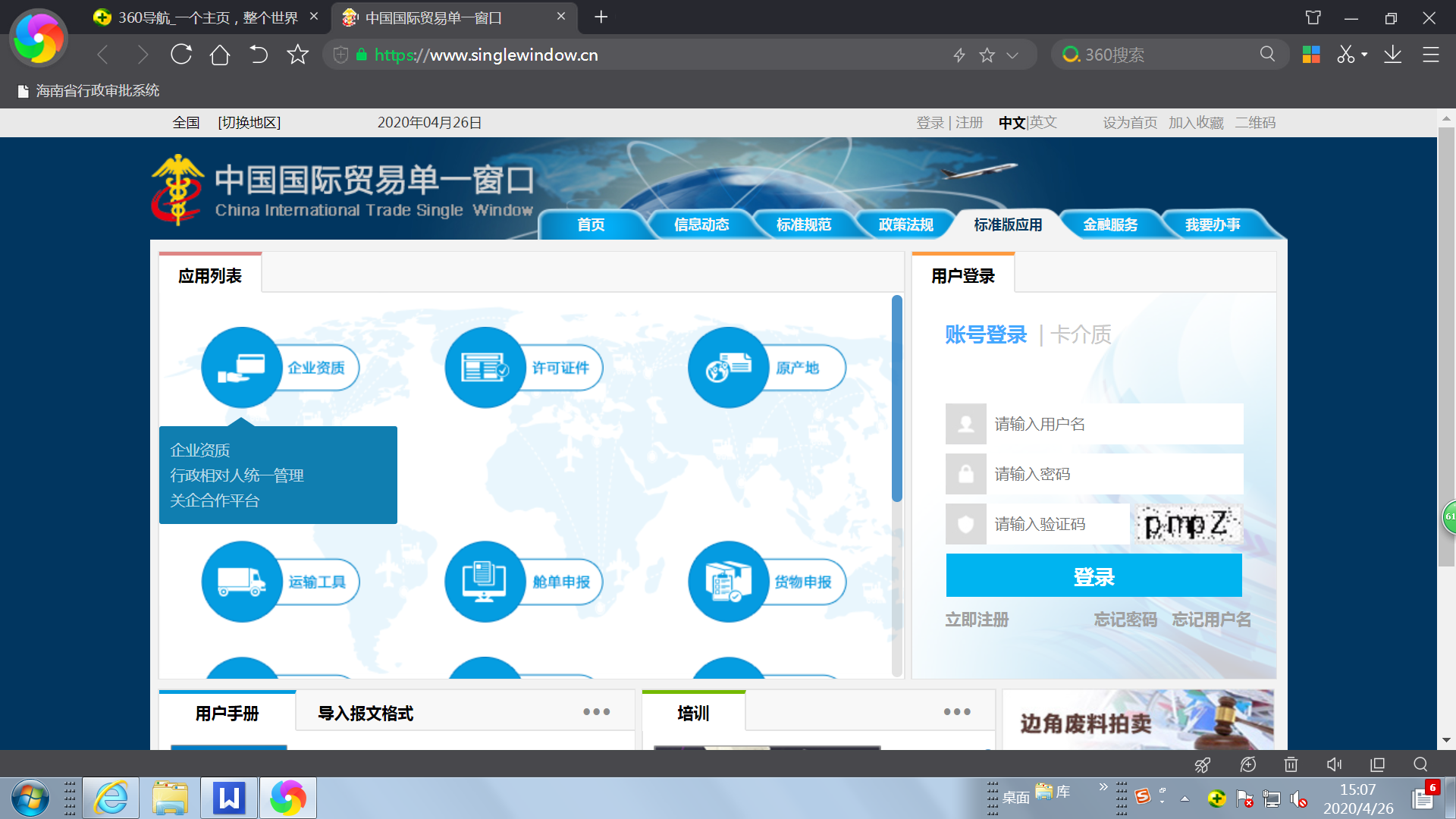Switch interface language to 英文
Screen dimensions: 1456x819
coord(1043,122)
